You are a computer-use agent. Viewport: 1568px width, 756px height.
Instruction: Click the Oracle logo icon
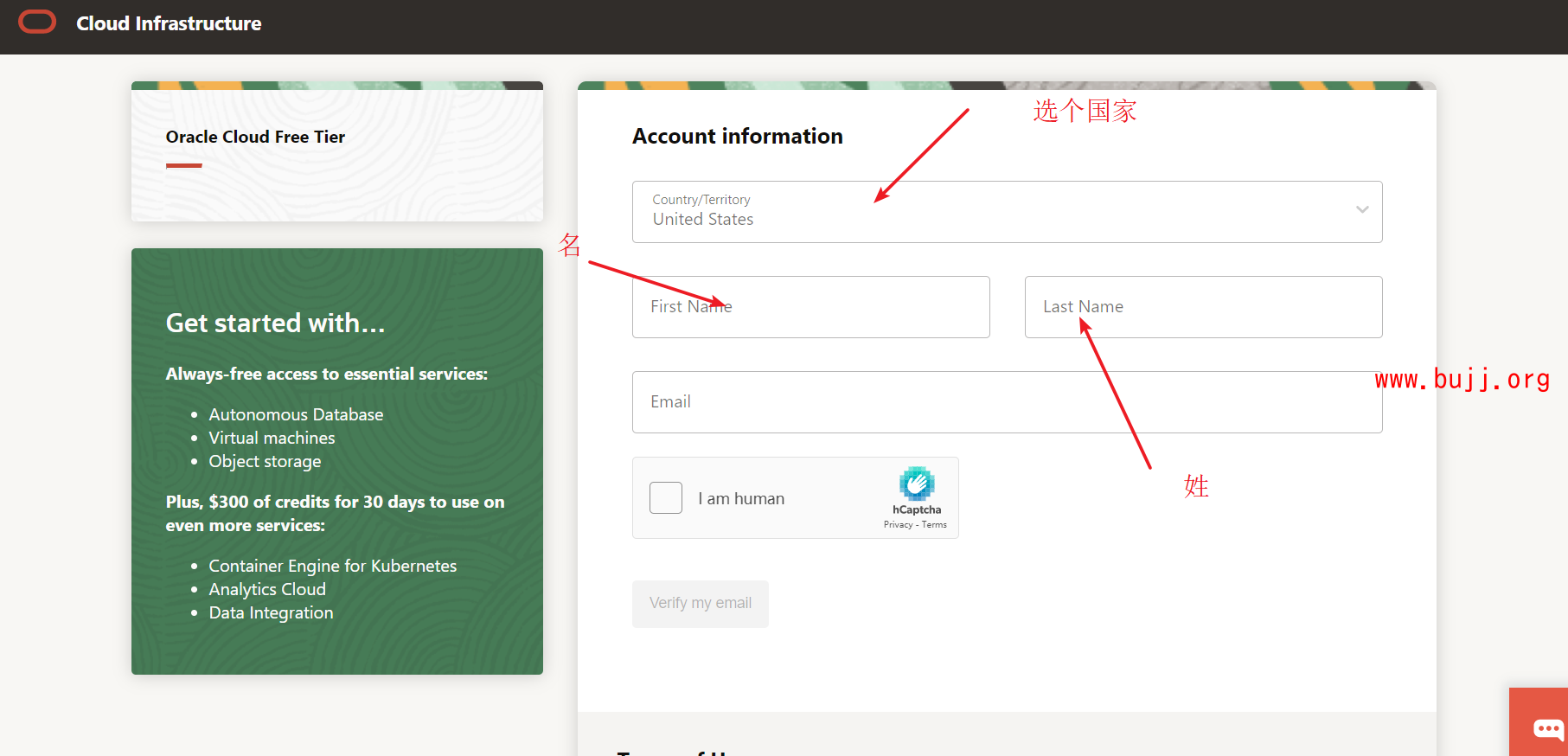[37, 22]
